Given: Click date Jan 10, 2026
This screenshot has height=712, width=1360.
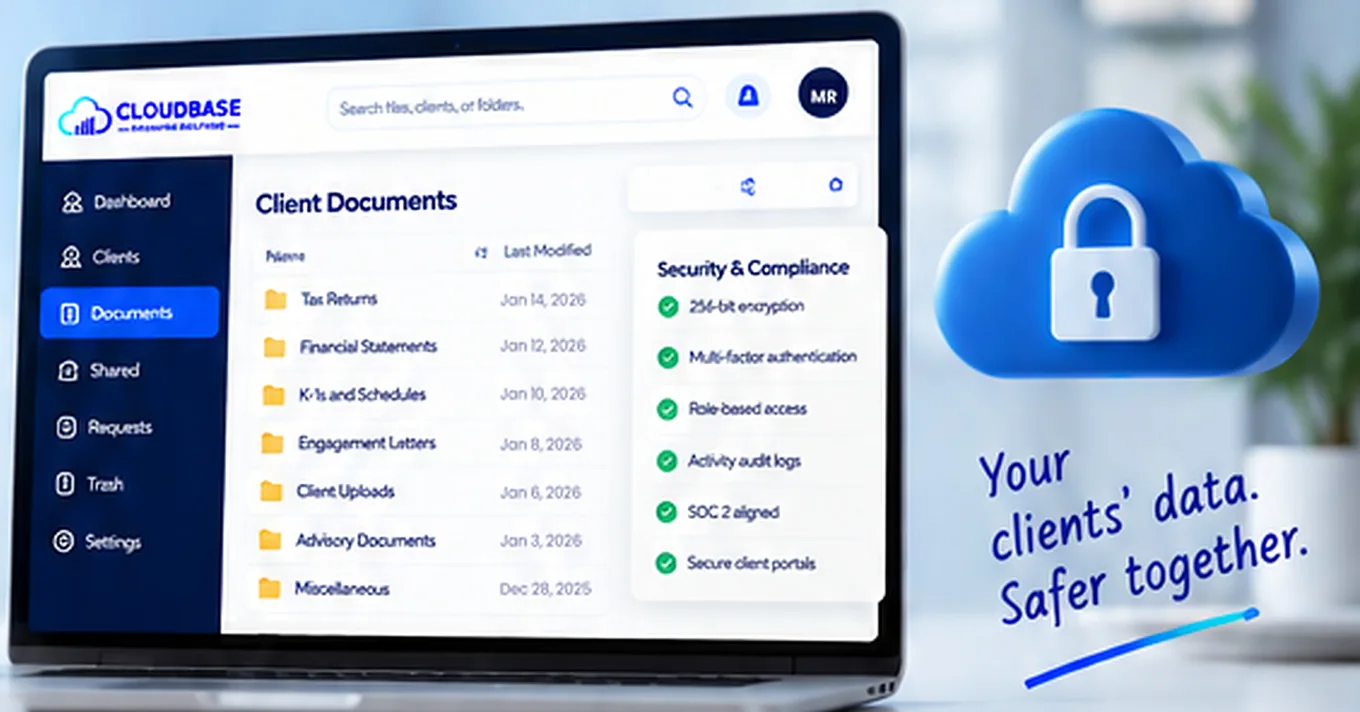Looking at the screenshot, I should click(x=542, y=395).
